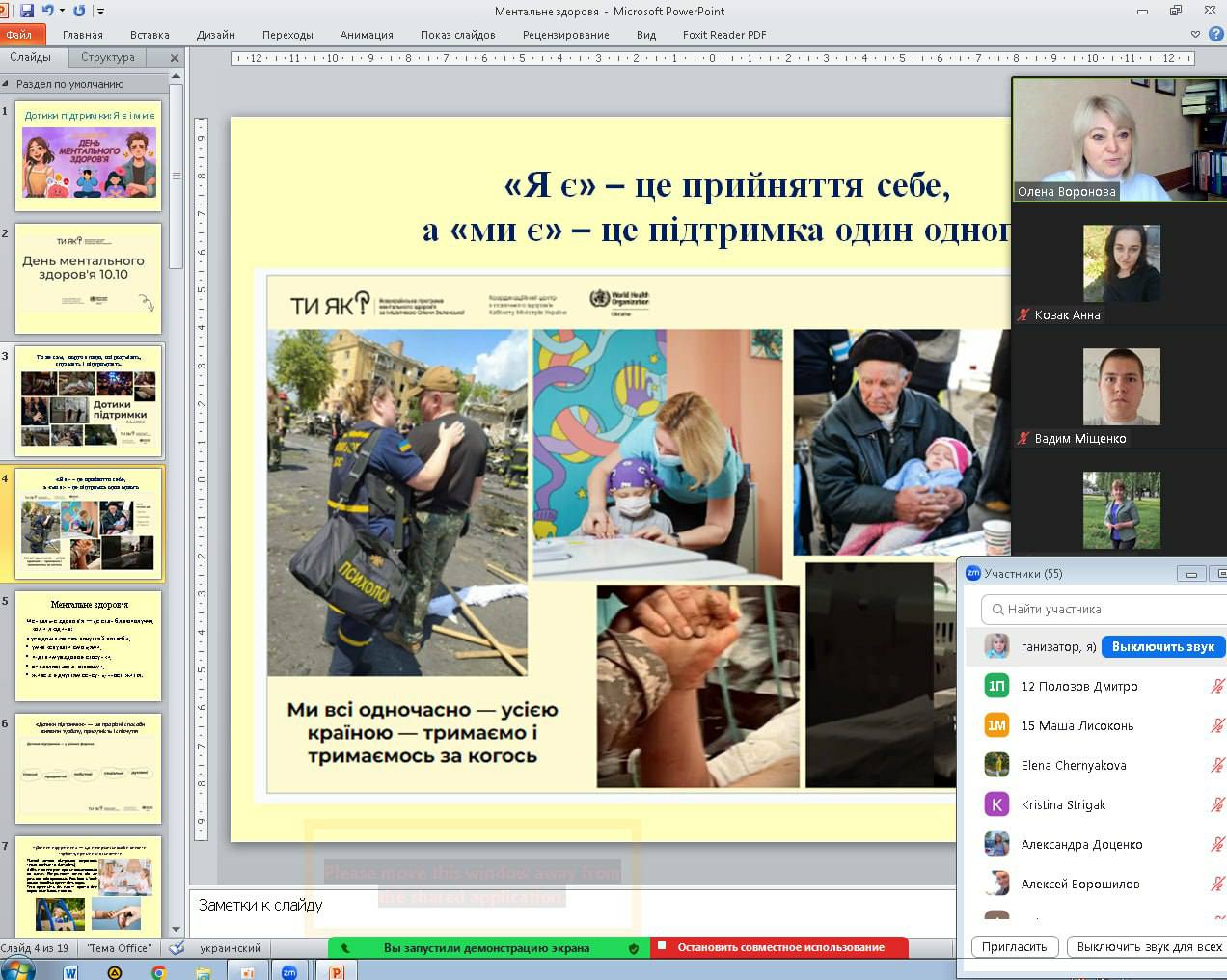Image resolution: width=1227 pixels, height=980 pixels.
Task: Collapse the 'Раздел по умолчанию' section
Action: click(x=6, y=84)
